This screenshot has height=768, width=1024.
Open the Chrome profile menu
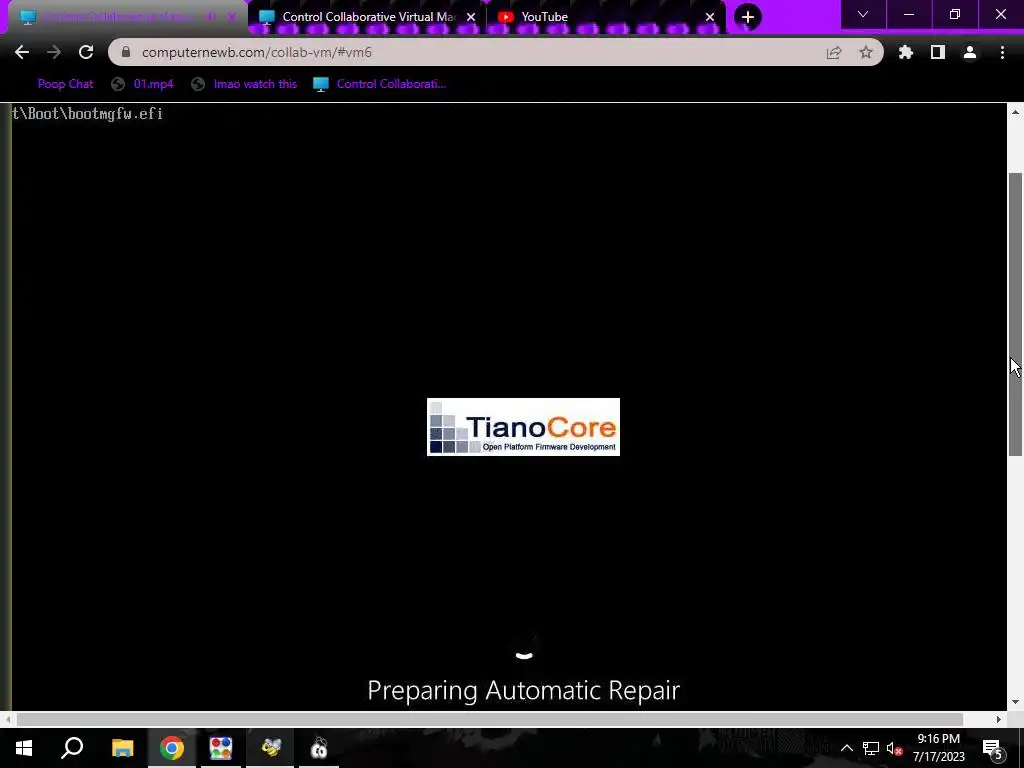(970, 52)
